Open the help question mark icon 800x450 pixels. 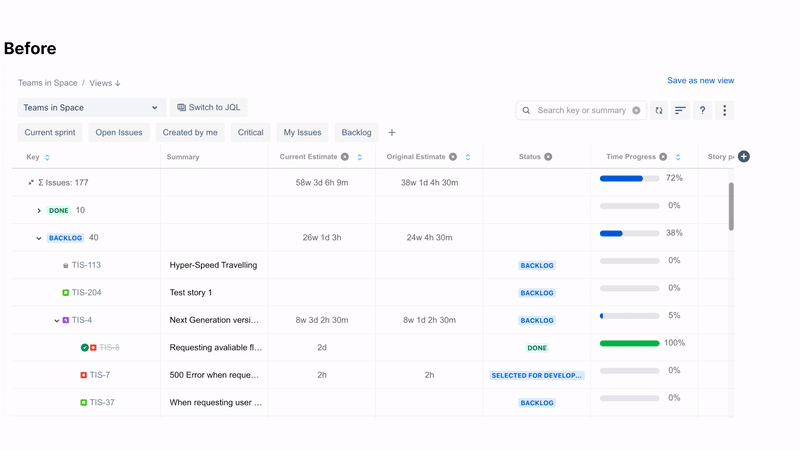703,110
